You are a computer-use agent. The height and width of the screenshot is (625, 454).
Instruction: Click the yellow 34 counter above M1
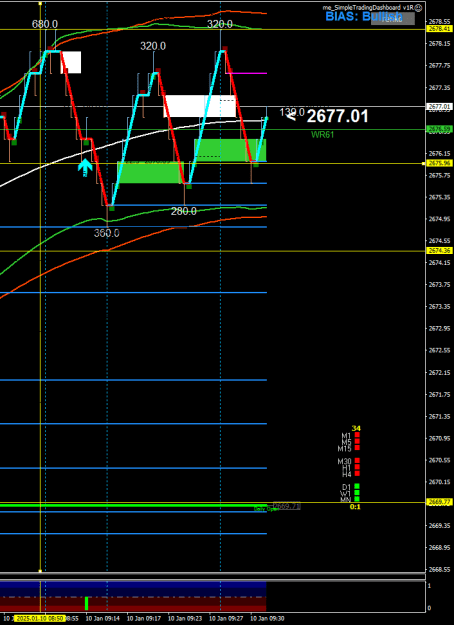tap(356, 428)
